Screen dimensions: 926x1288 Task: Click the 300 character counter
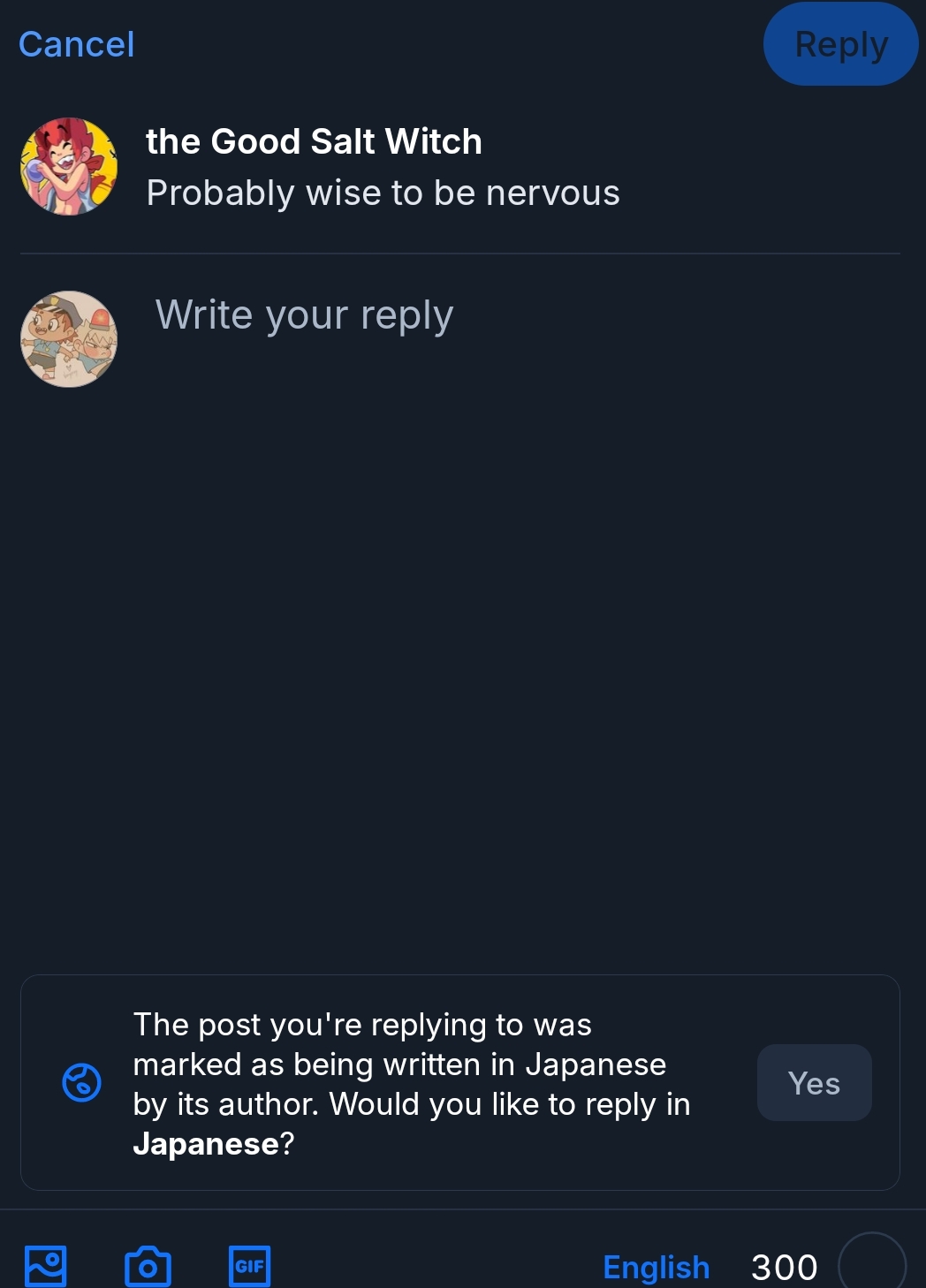click(x=784, y=1267)
